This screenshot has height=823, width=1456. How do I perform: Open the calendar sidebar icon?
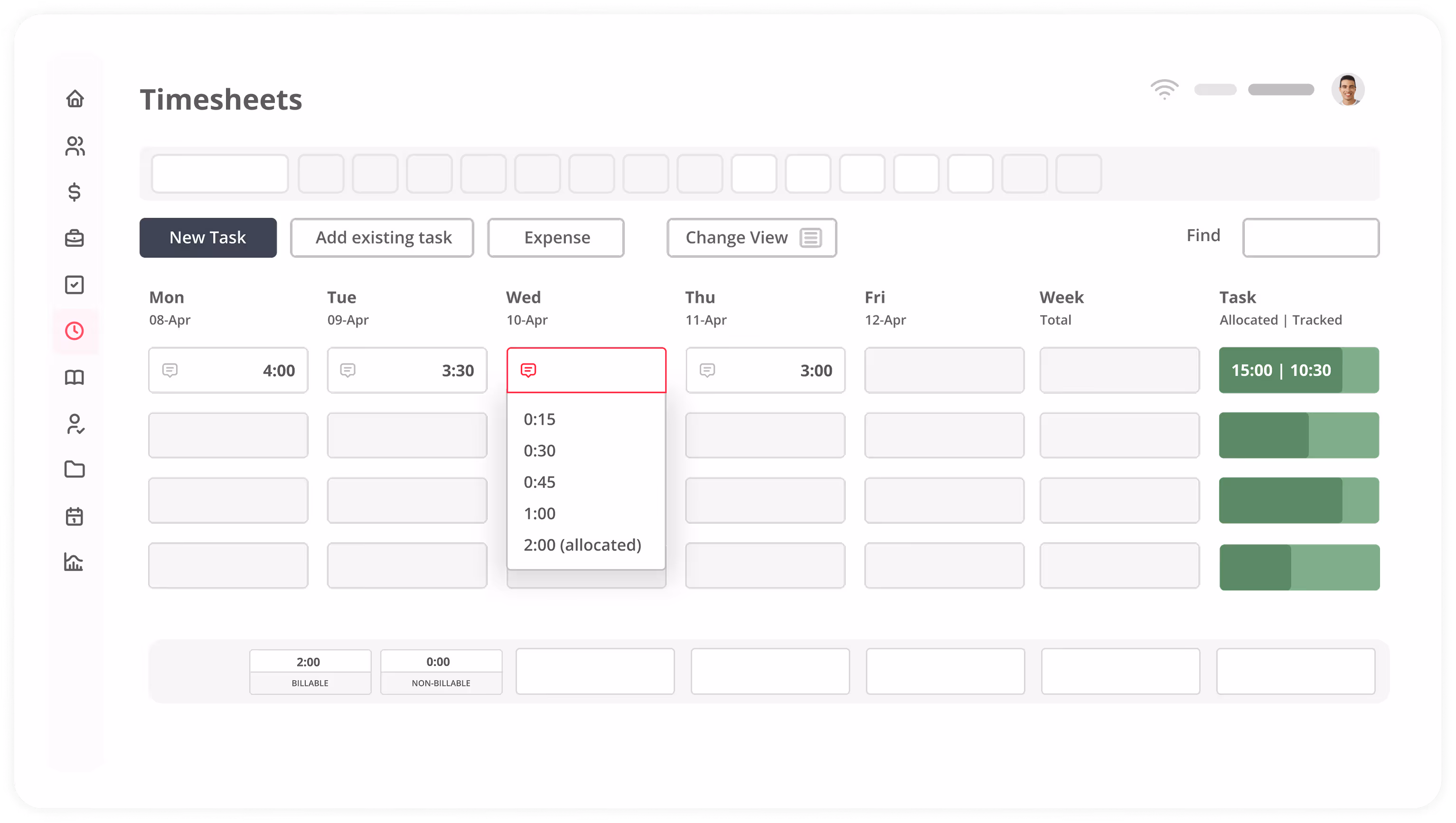click(x=75, y=515)
